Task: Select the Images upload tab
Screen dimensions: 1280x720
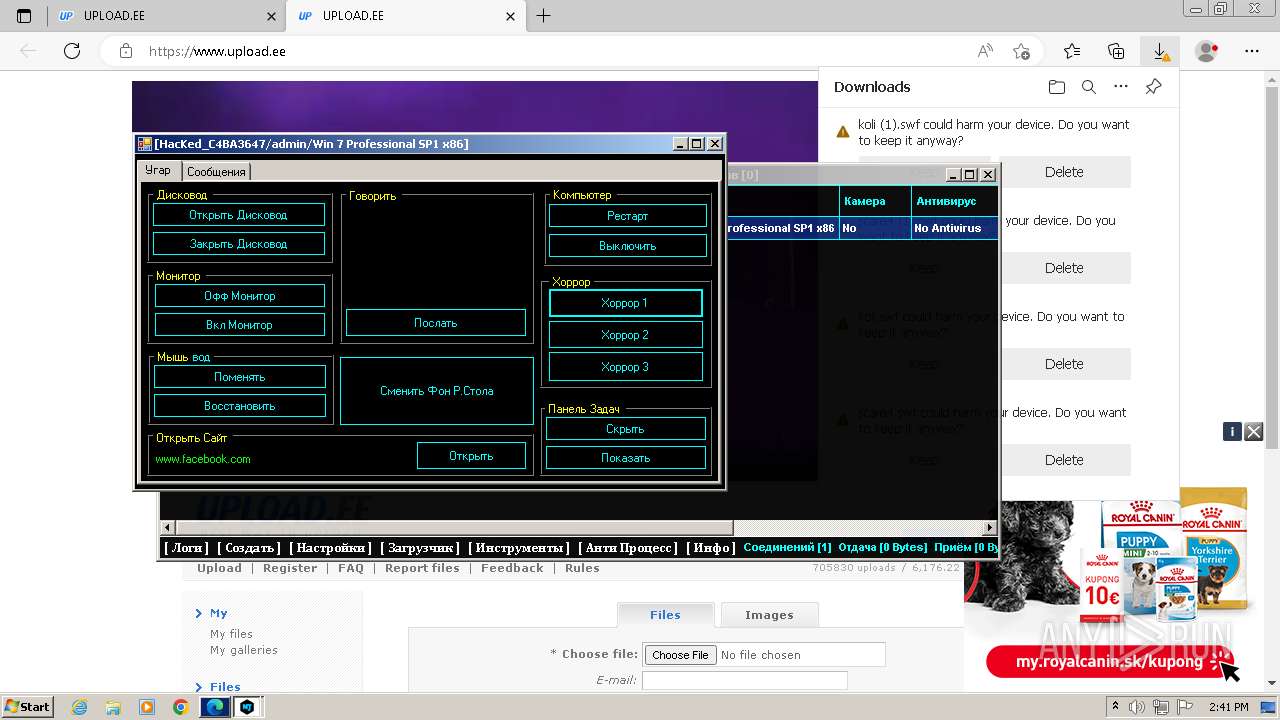Action: pyautogui.click(x=769, y=615)
